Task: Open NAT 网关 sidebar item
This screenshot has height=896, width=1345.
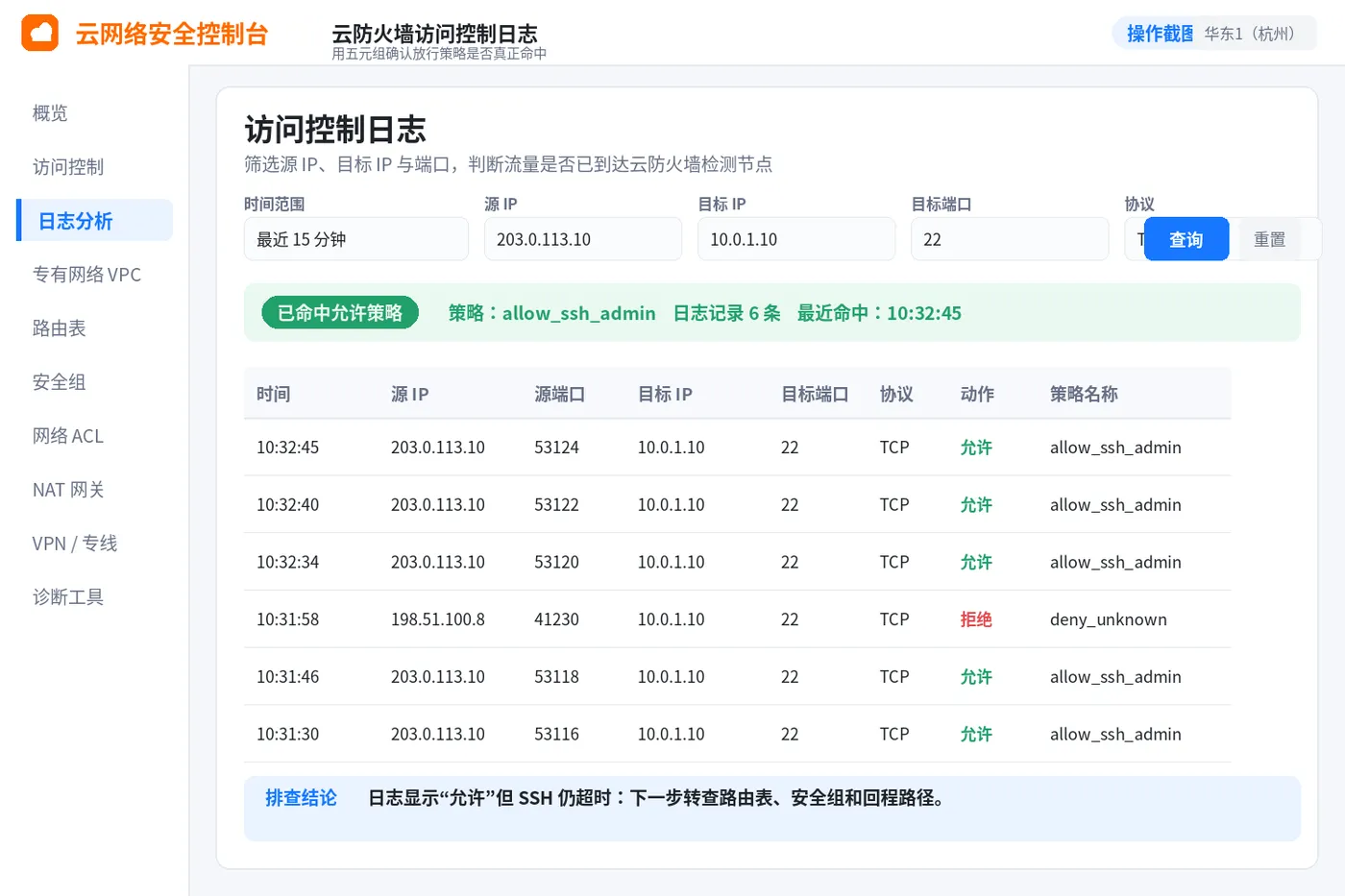Action: coord(68,490)
